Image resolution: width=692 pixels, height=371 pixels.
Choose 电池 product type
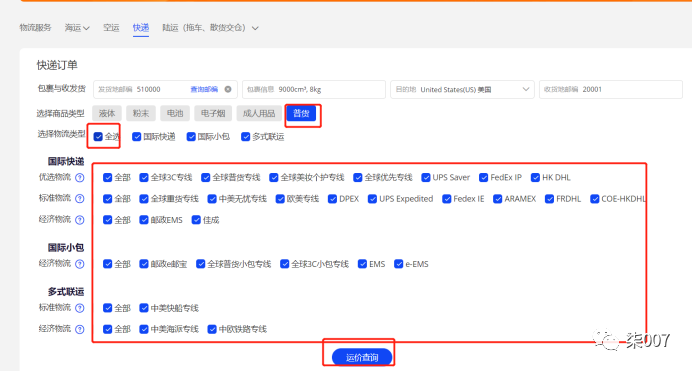click(175, 113)
